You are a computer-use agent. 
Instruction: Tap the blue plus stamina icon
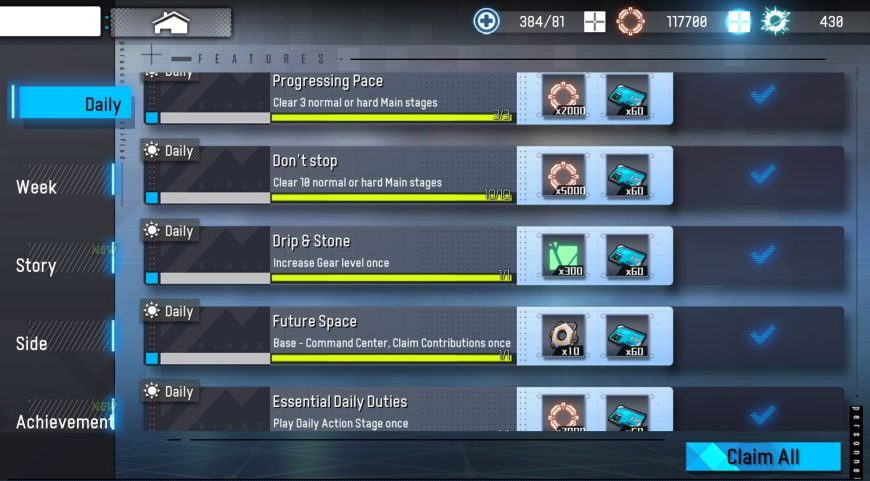click(x=486, y=22)
